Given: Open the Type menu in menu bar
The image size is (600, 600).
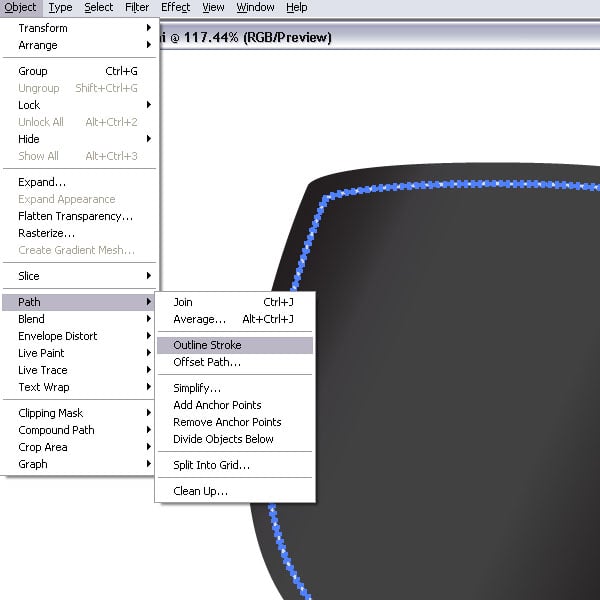Looking at the screenshot, I should pos(60,7).
